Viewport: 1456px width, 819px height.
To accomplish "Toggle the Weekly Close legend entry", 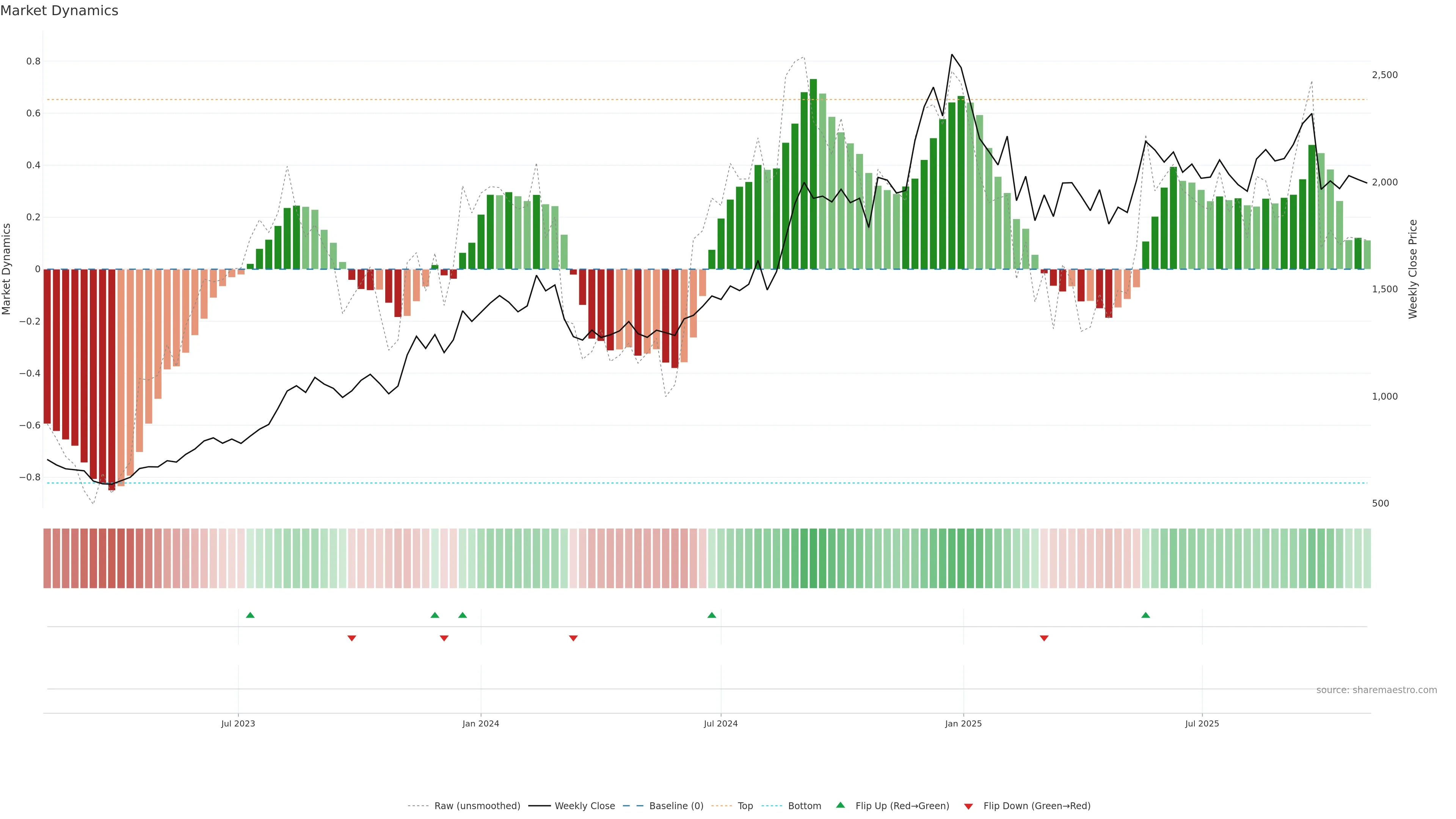I will [x=584, y=806].
